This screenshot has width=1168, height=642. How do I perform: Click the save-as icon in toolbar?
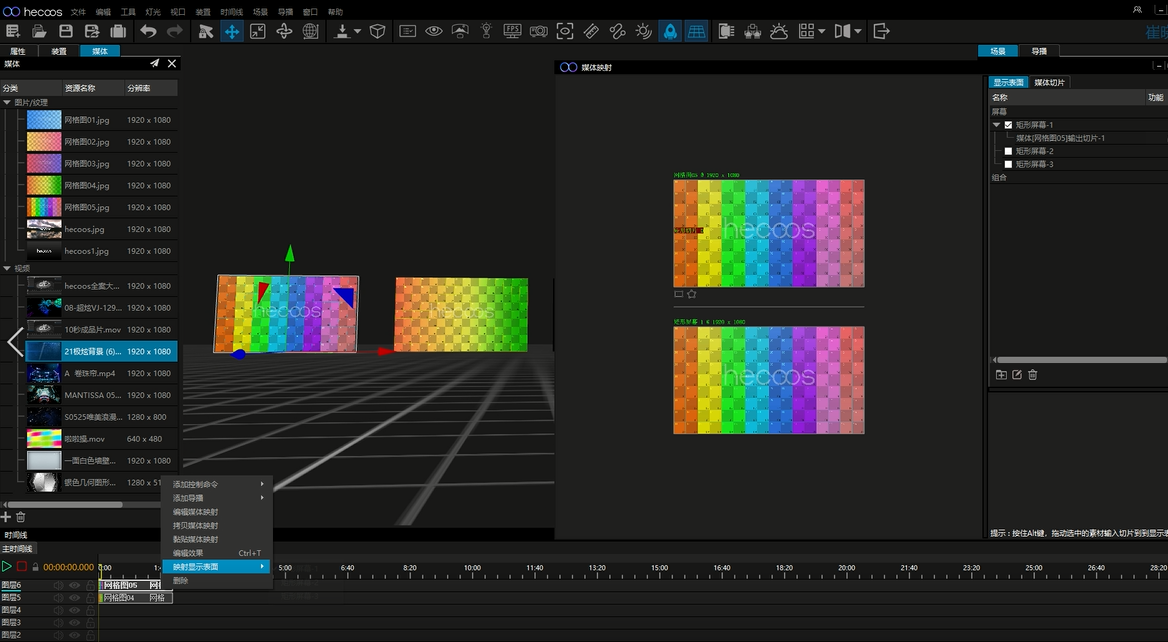click(92, 31)
